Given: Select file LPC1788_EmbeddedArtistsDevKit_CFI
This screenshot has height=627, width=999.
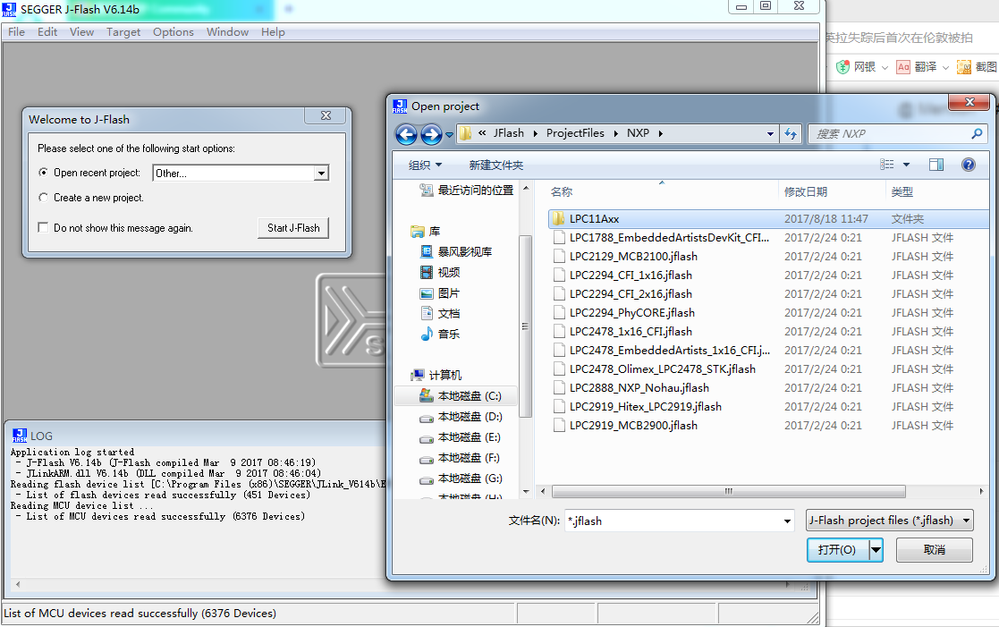Looking at the screenshot, I should (x=669, y=238).
